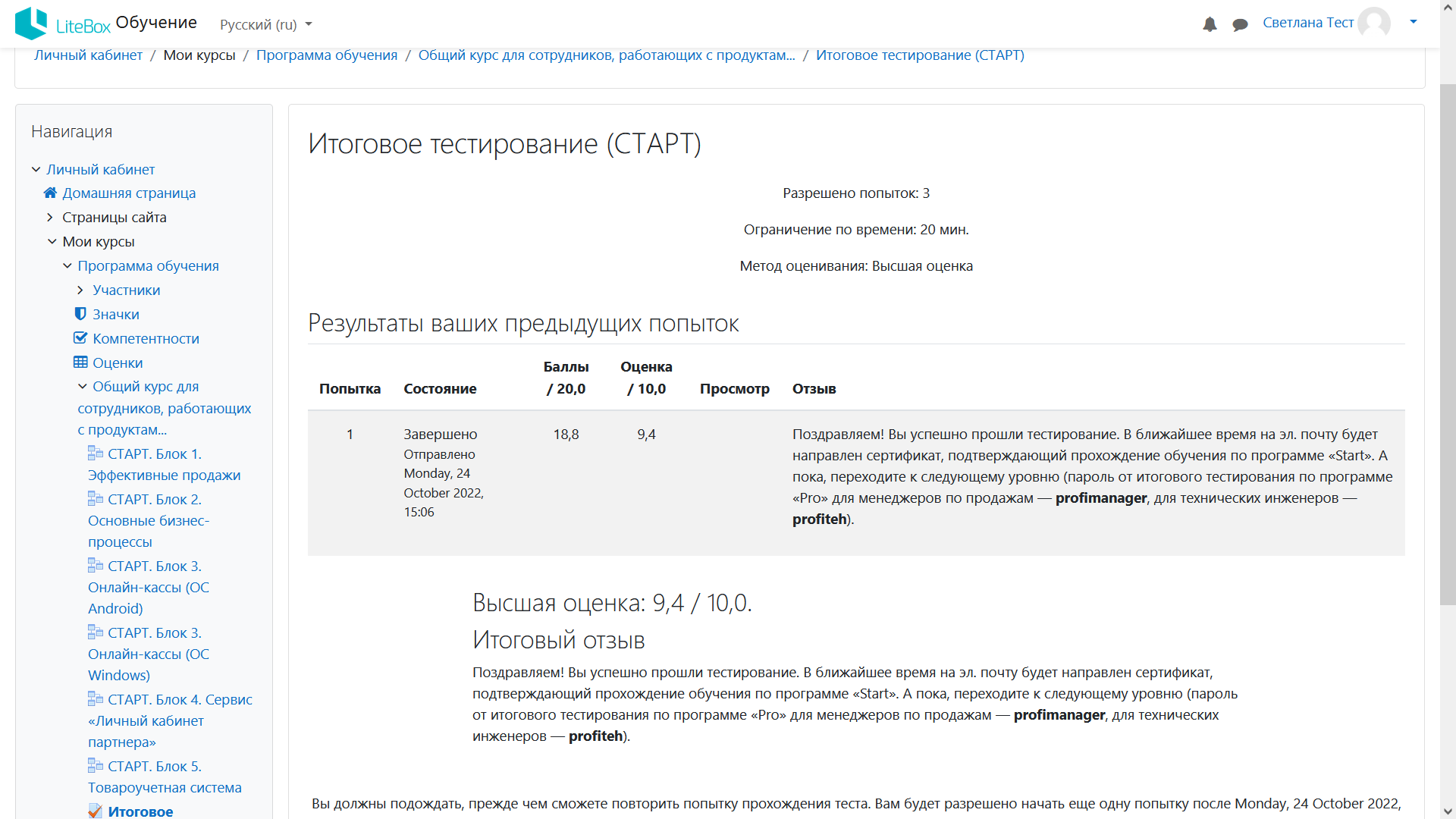Image resolution: width=1456 pixels, height=819 pixels.
Task: Open Программа обучения breadcrumb link
Action: [x=327, y=55]
